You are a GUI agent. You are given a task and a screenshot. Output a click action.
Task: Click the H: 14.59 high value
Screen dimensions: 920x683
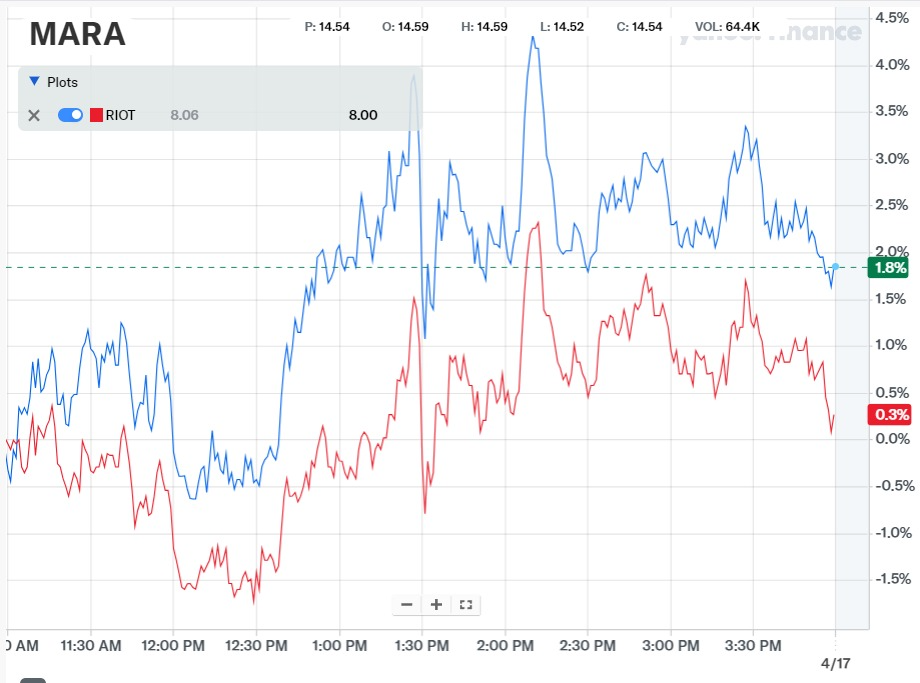[484, 26]
